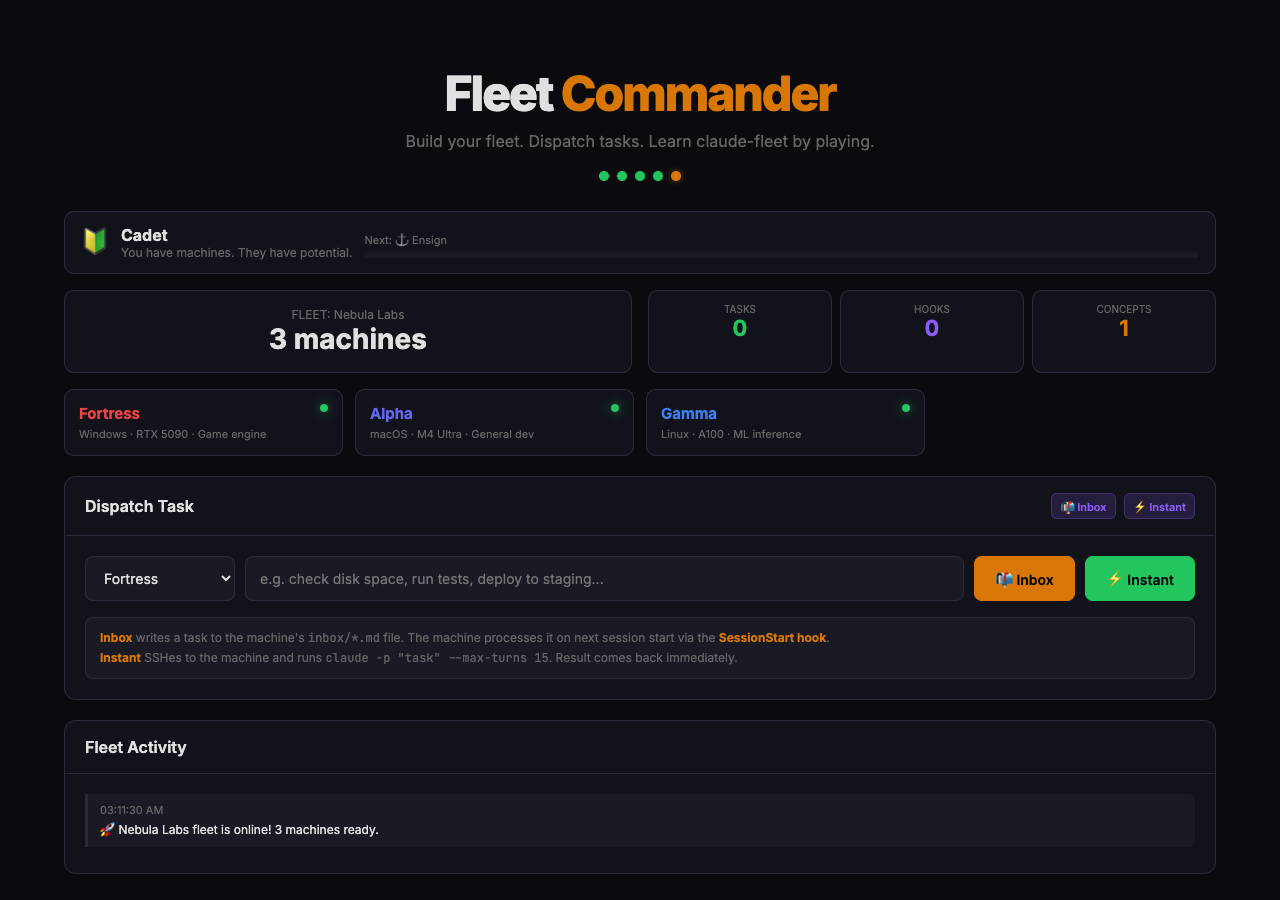This screenshot has height=900, width=1280.
Task: Switch to the Inbox mode badge
Action: [1083, 506]
